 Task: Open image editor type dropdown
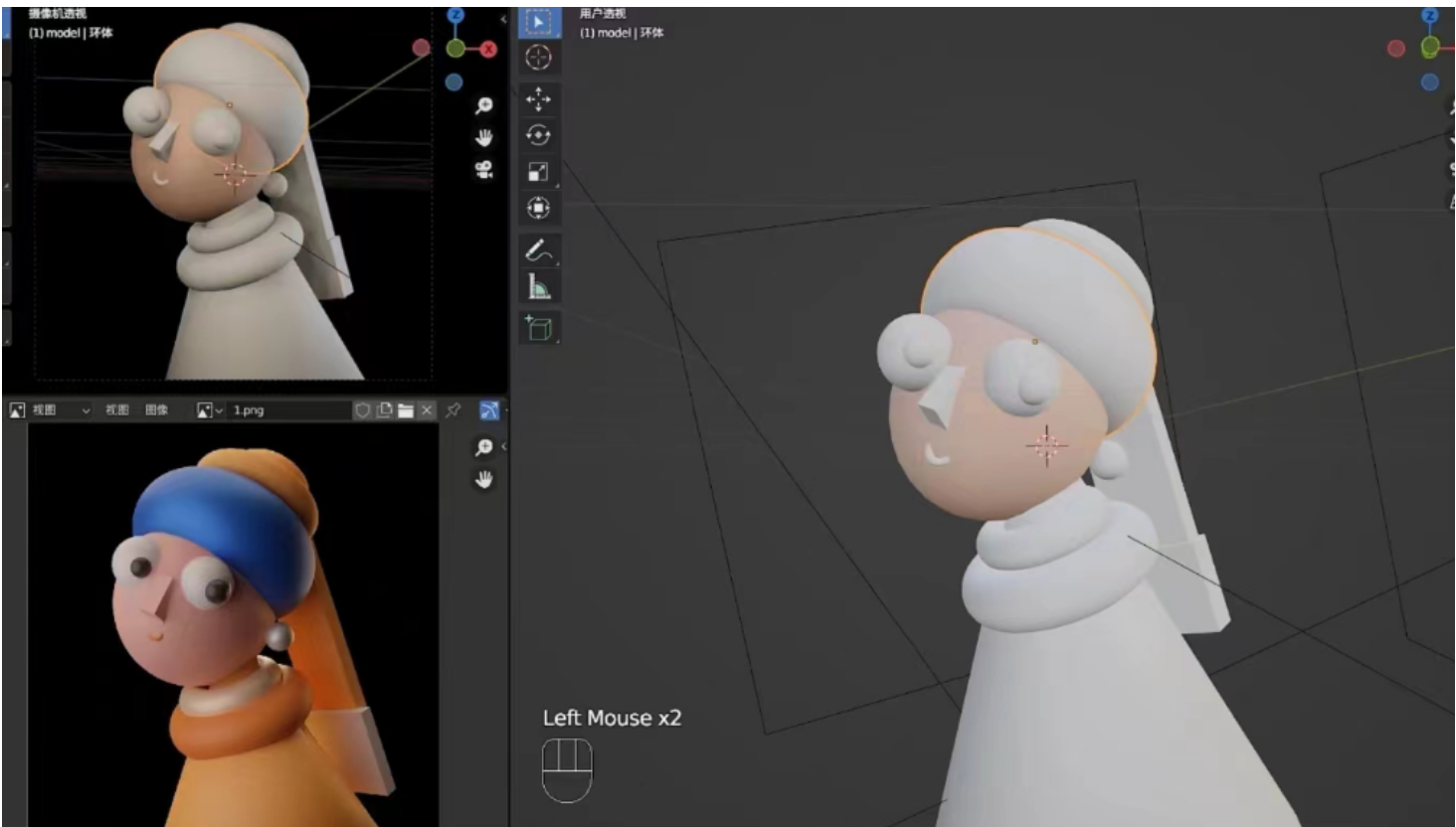(16, 410)
